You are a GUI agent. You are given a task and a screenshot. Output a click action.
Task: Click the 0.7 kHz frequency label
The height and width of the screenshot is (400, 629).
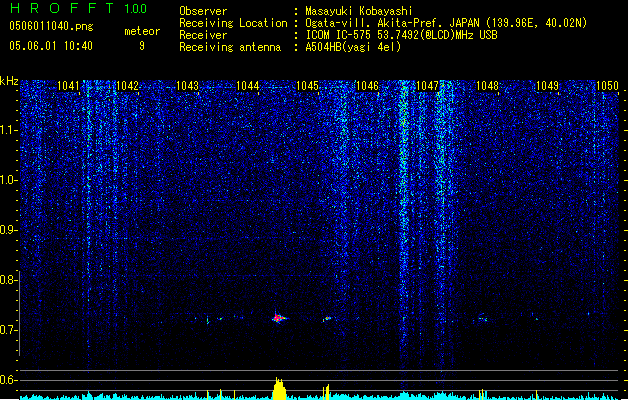[8, 330]
